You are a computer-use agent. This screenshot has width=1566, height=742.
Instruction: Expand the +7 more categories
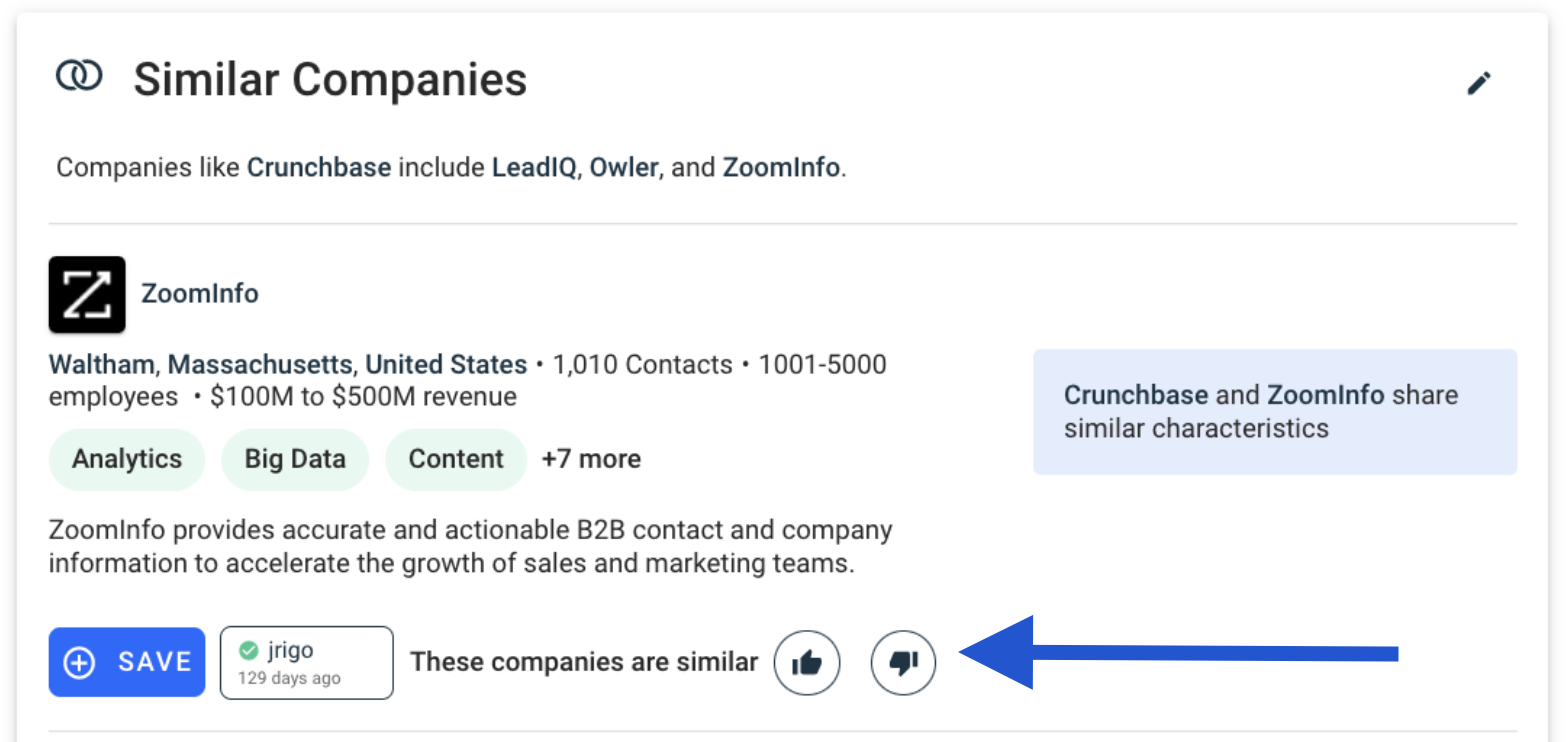click(591, 459)
